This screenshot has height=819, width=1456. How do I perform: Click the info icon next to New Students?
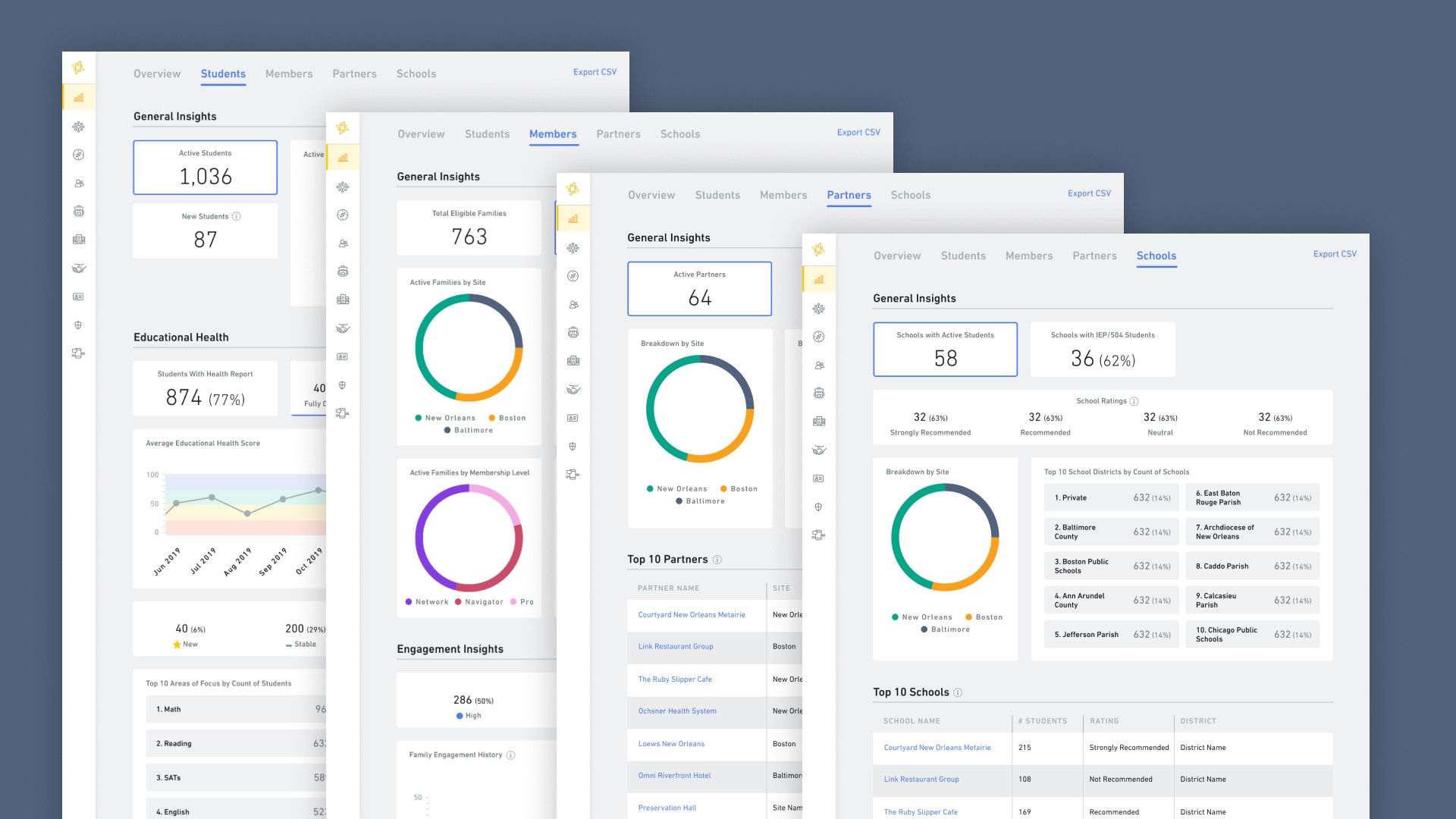(x=237, y=216)
